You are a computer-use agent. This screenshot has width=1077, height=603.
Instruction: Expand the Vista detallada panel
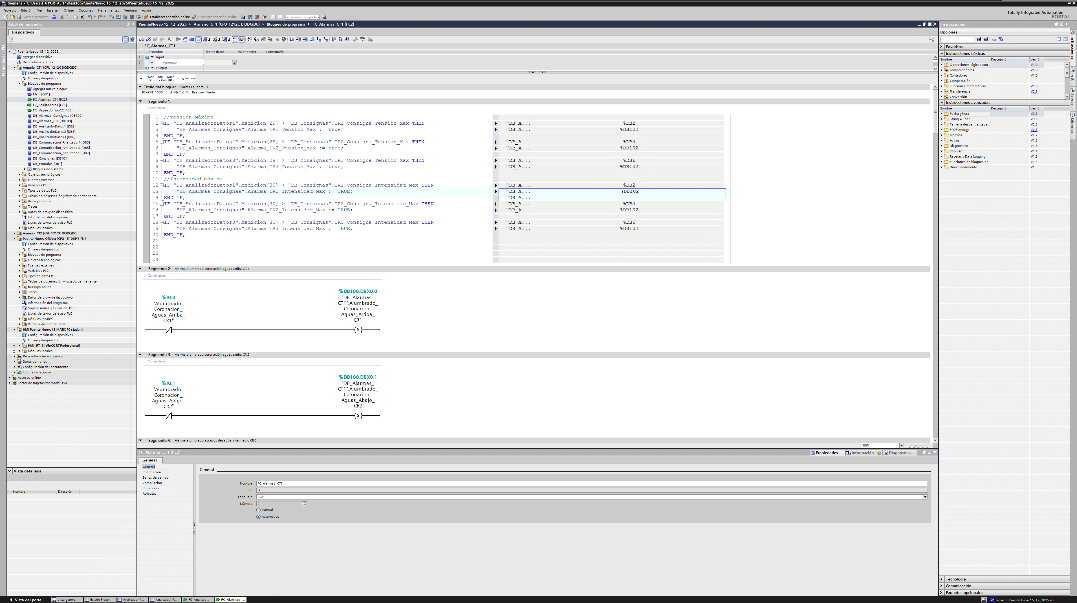coord(10,470)
